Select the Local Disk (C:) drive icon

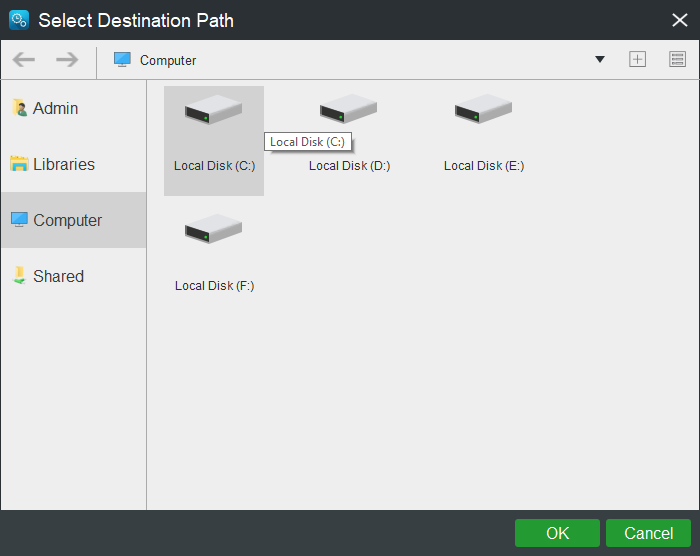coord(213,110)
